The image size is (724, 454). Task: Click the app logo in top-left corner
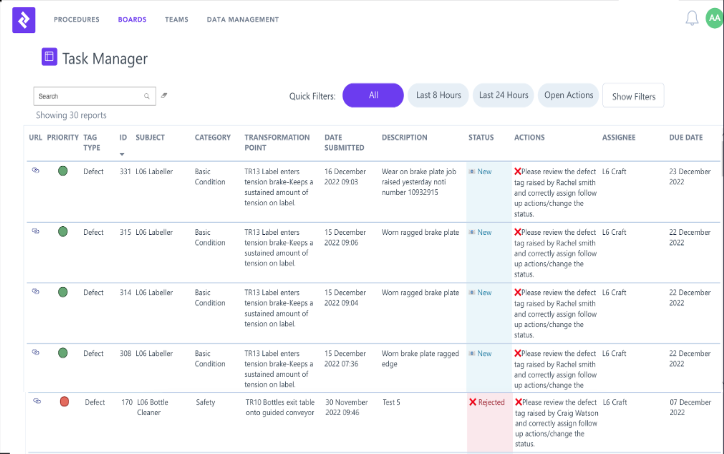pos(23,19)
